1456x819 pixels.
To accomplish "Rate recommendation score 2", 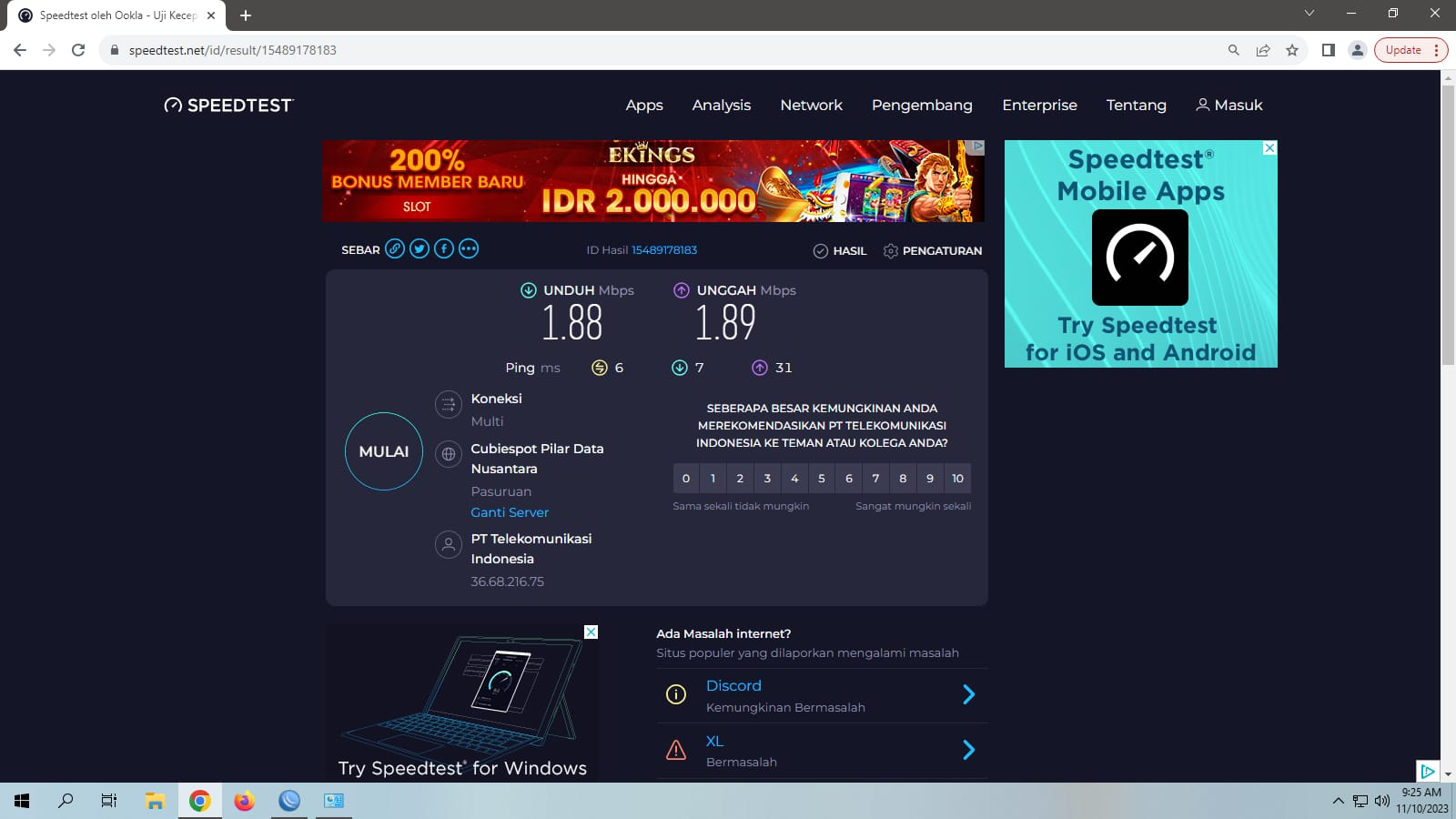I will pos(740,479).
